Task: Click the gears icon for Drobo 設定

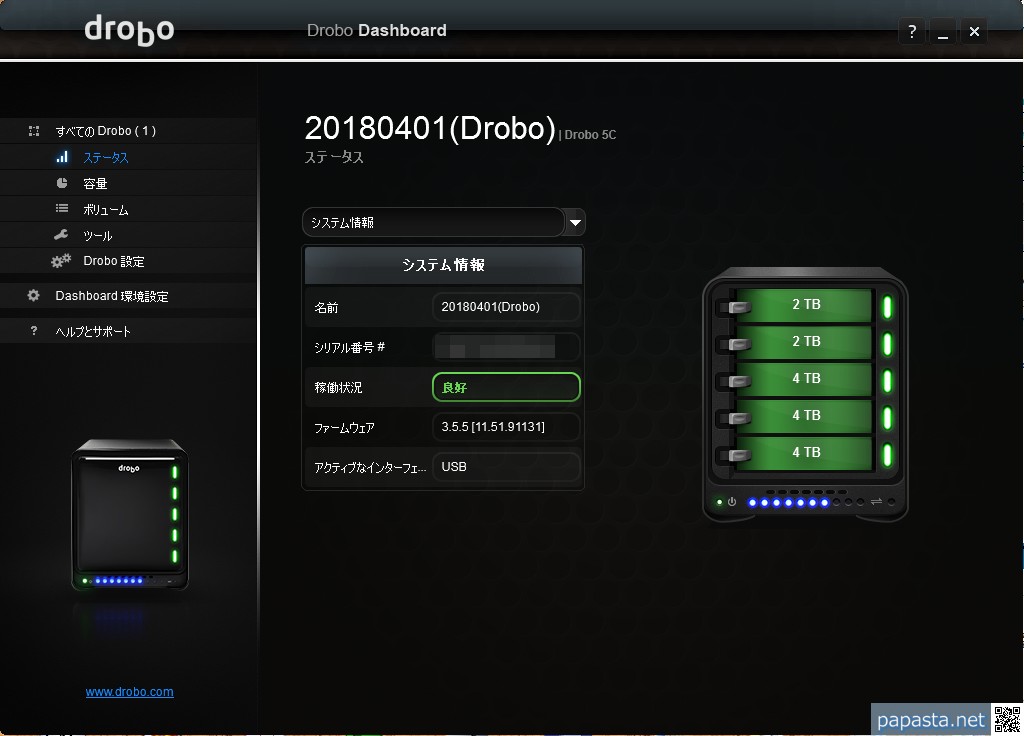Action: 62,261
